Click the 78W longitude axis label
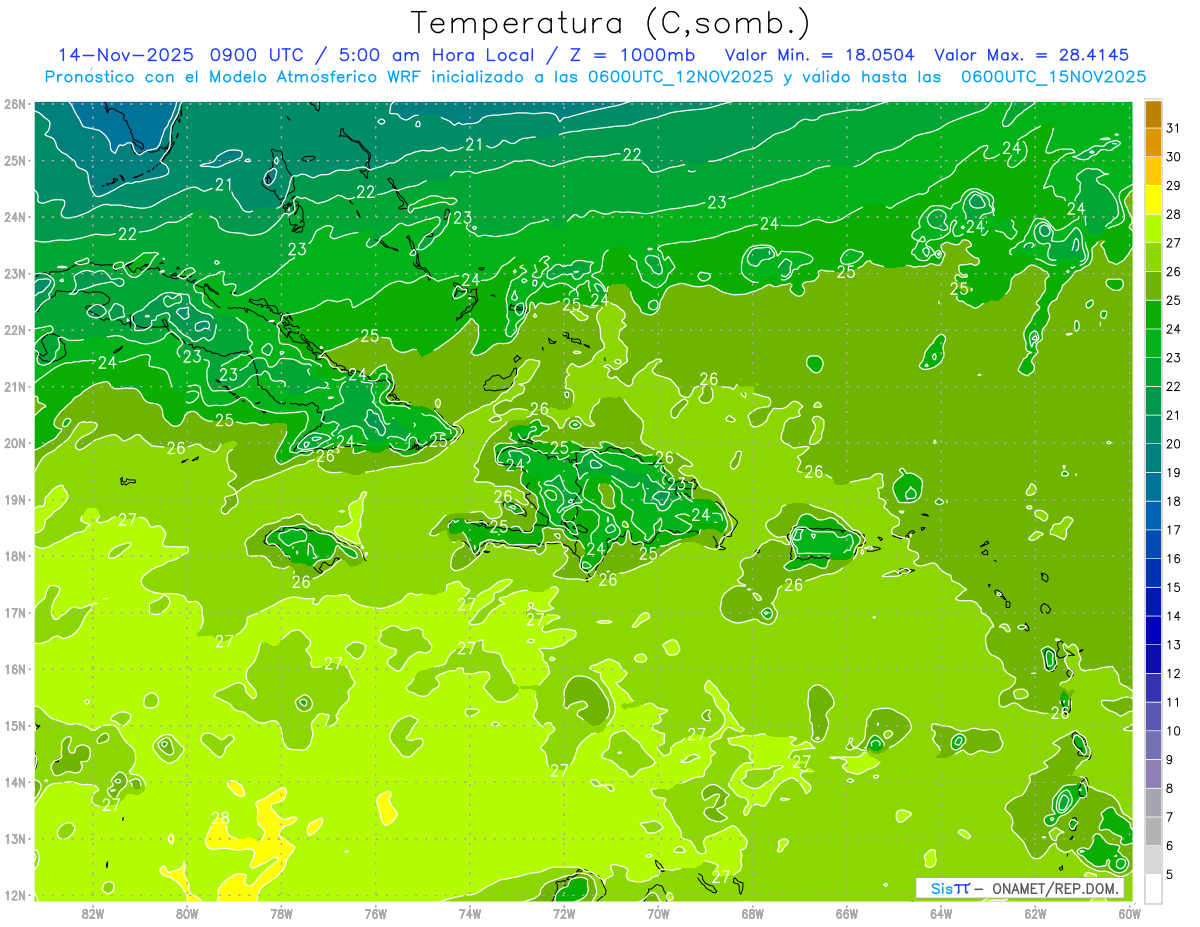The image size is (1200, 927). tap(281, 913)
